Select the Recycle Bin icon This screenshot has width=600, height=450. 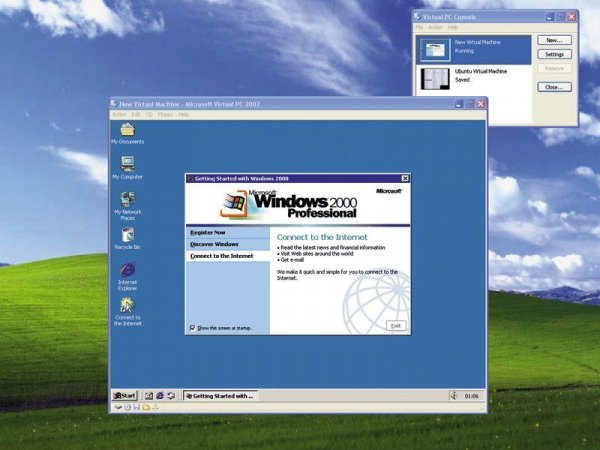[x=127, y=238]
